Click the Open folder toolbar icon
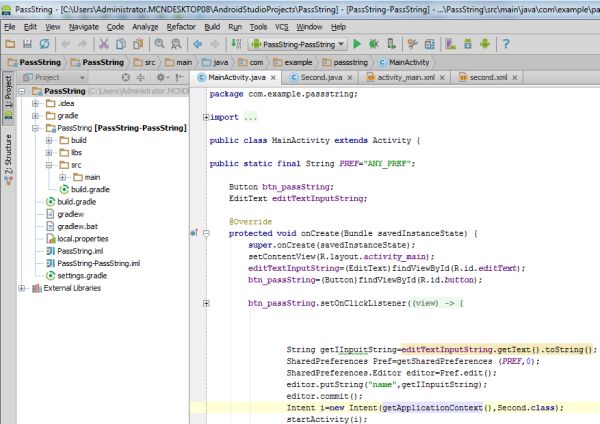Viewport: 600px width, 424px height. 11,44
